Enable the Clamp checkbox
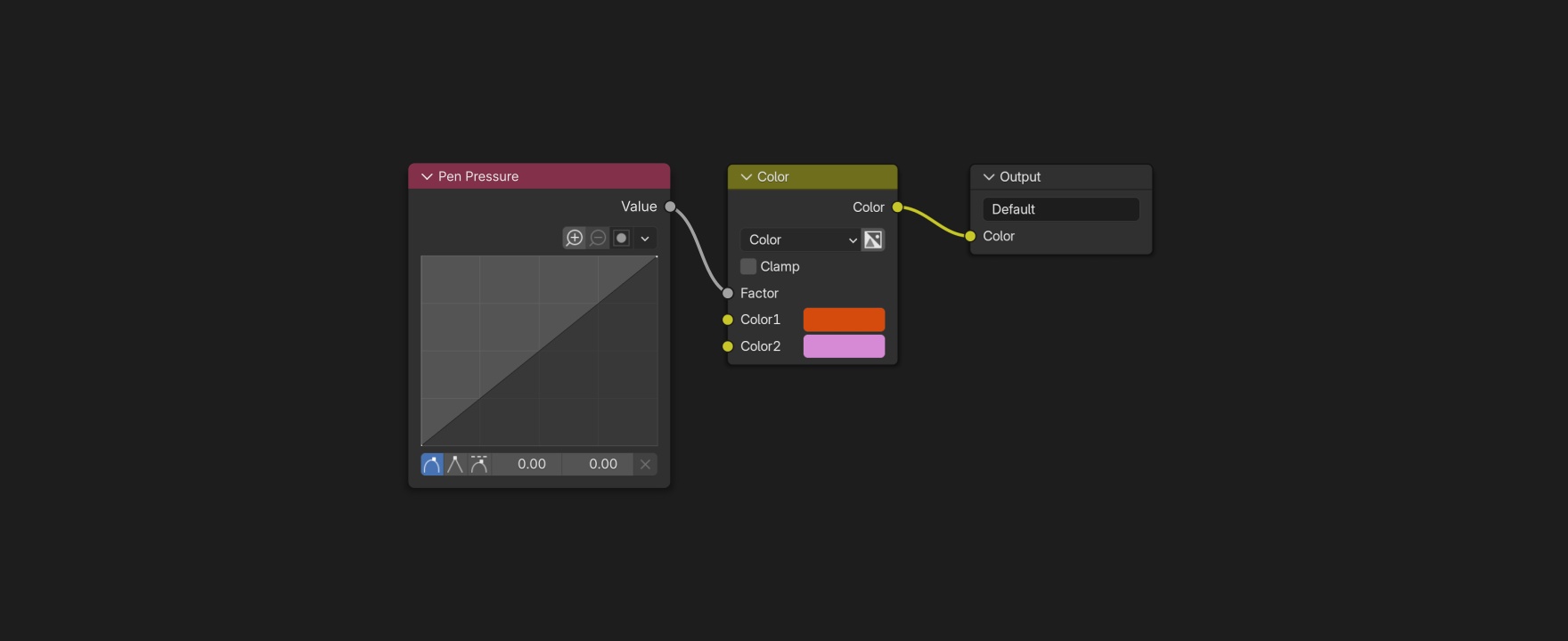The height and width of the screenshot is (641, 1568). (748, 266)
